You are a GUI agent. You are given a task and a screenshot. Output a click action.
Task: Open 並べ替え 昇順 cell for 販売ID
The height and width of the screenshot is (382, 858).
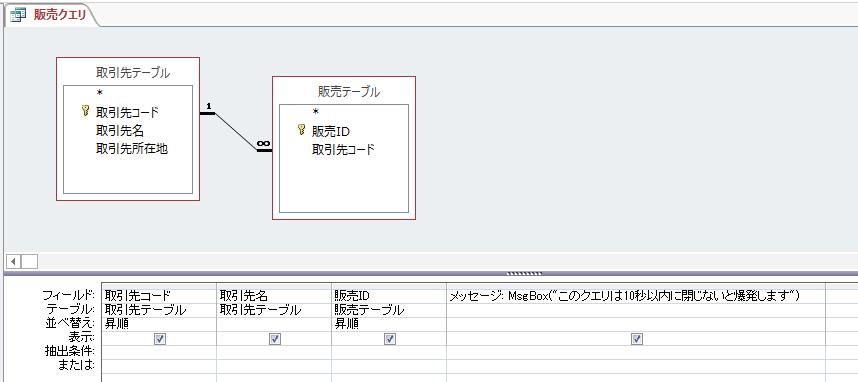pos(389,324)
